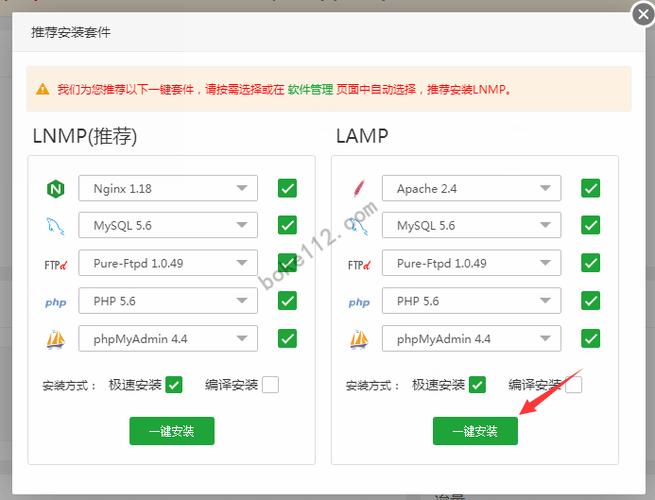This screenshot has height=500, width=655.
Task: Click the MySQL dolphin icon in LAMP
Action: point(359,226)
